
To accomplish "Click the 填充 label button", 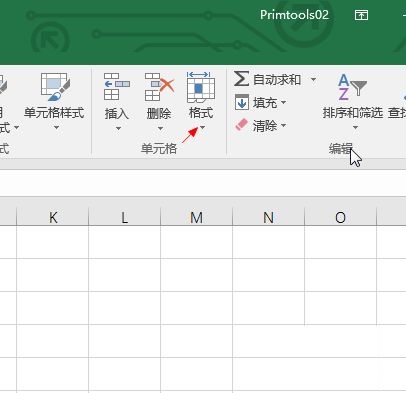I will 265,103.
